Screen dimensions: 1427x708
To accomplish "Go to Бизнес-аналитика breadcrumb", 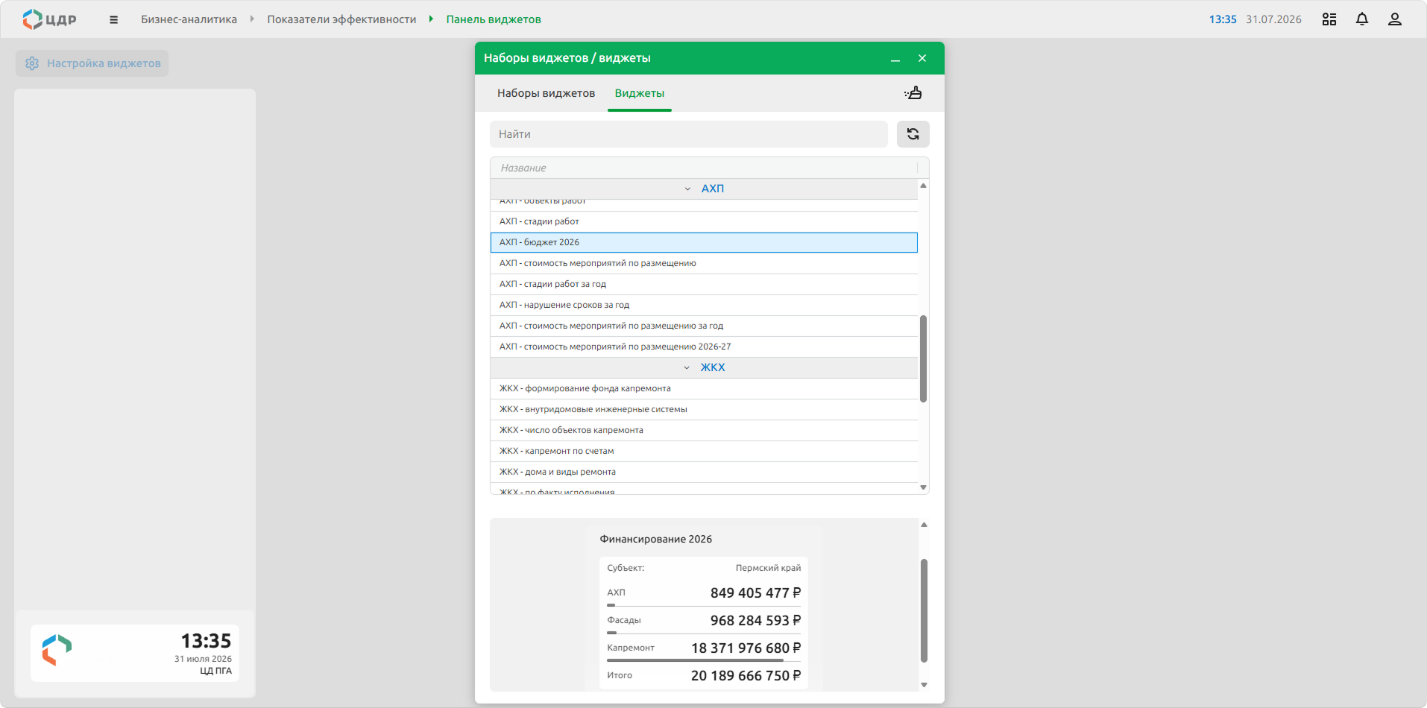I will 189,19.
